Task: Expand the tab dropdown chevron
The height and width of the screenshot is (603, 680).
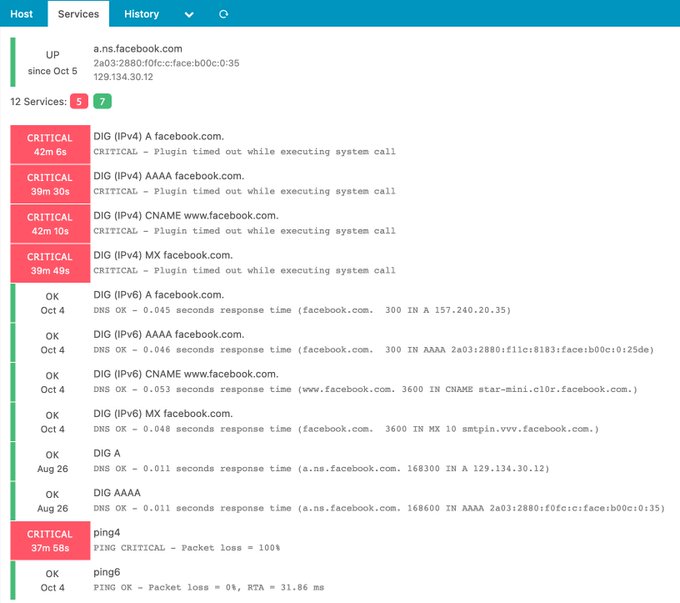Action: coord(189,14)
